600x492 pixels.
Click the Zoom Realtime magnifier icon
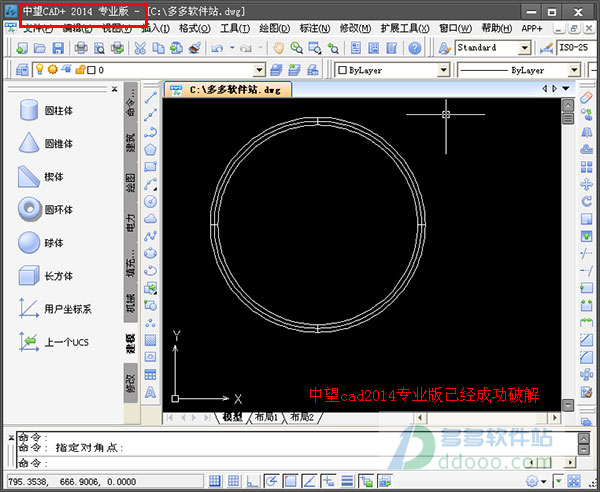click(x=297, y=48)
